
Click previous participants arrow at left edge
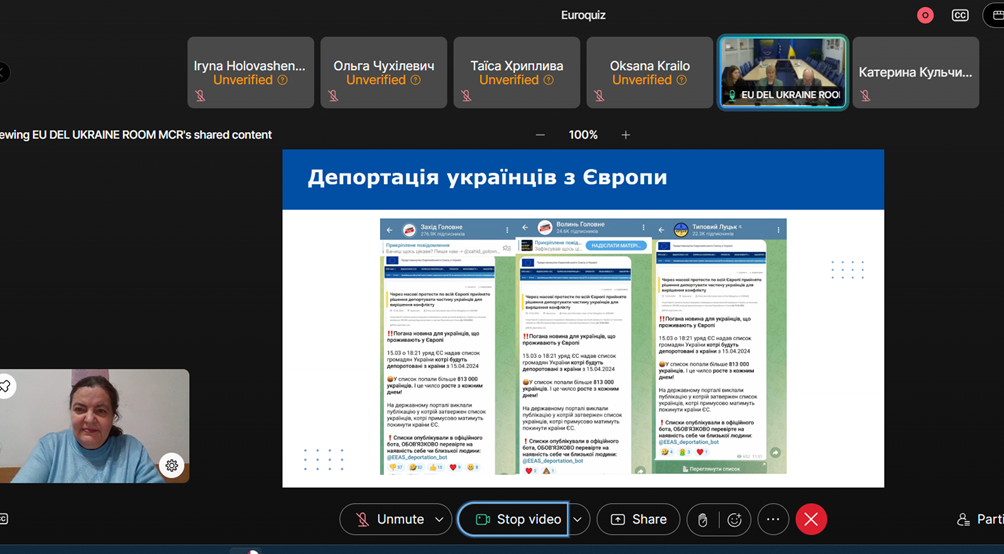point(3,72)
